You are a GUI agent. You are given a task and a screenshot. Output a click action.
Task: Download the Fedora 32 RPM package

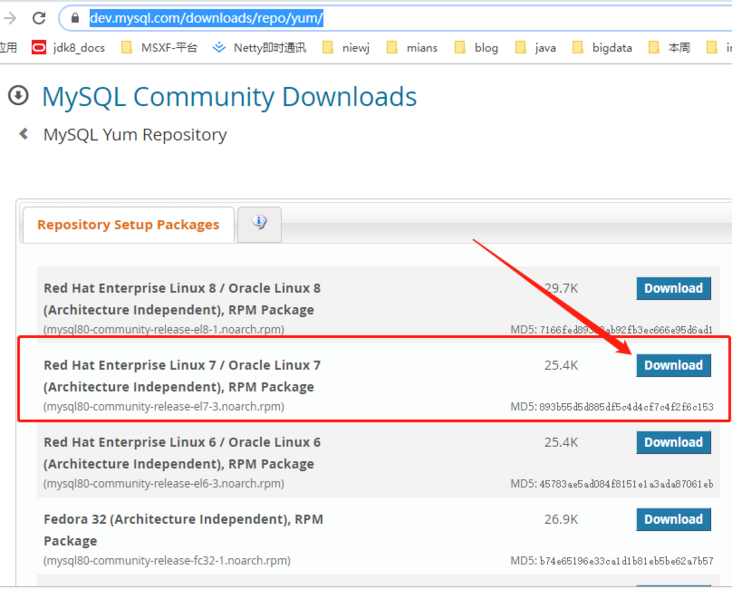click(x=673, y=519)
